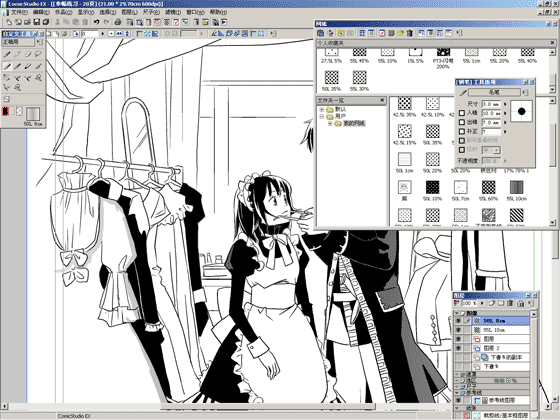The height and width of the screenshot is (420, 560).
Task: Click the grid display icon in the view toolbar
Action: coord(147,34)
